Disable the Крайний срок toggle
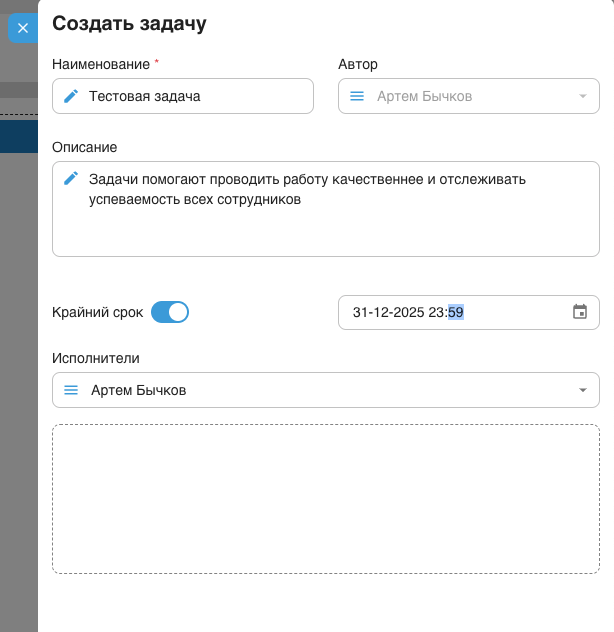Screen dimensions: 614x632 pos(170,312)
